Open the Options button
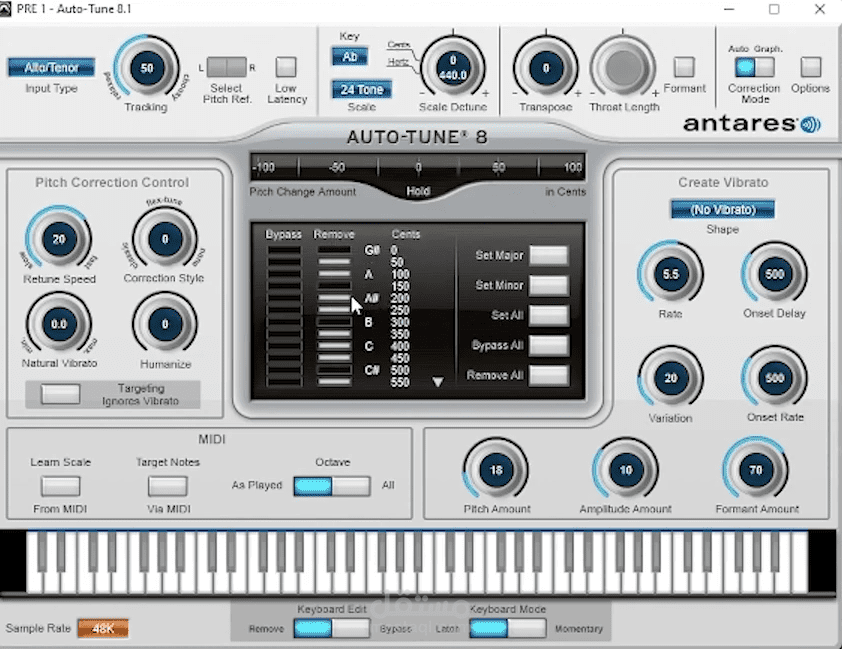Image resolution: width=842 pixels, height=649 pixels. pyautogui.click(x=810, y=67)
